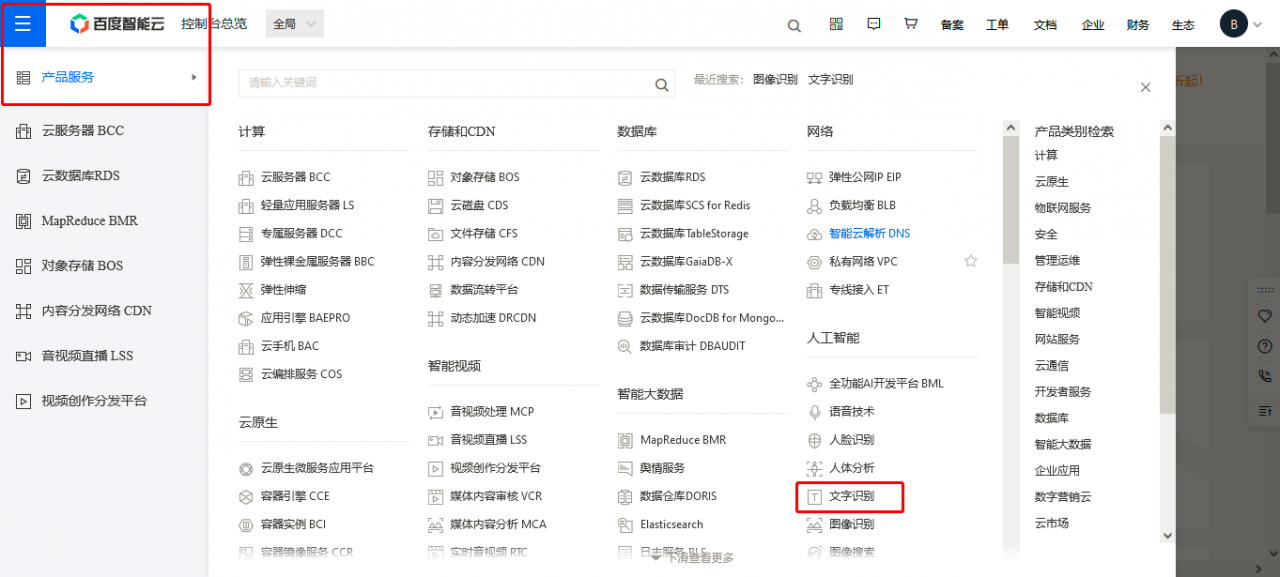The image size is (1280, 577).
Task: Star 私有网络 VPC as favorite
Action: (x=970, y=261)
